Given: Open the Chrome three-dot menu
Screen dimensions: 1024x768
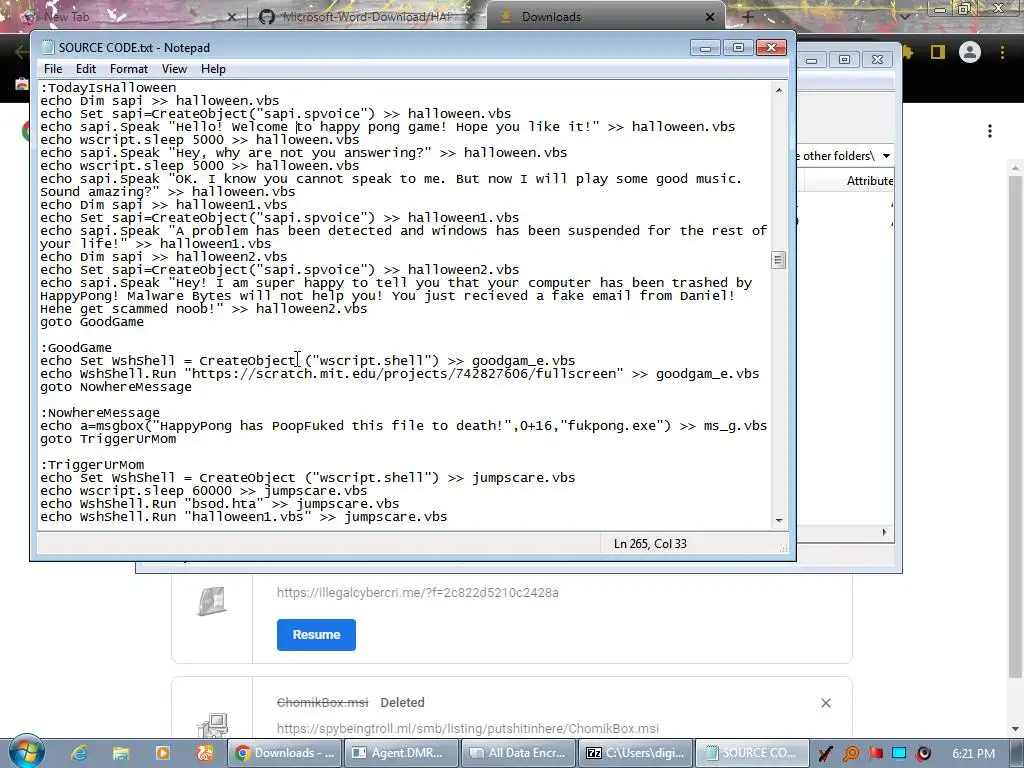Looking at the screenshot, I should point(1002,52).
